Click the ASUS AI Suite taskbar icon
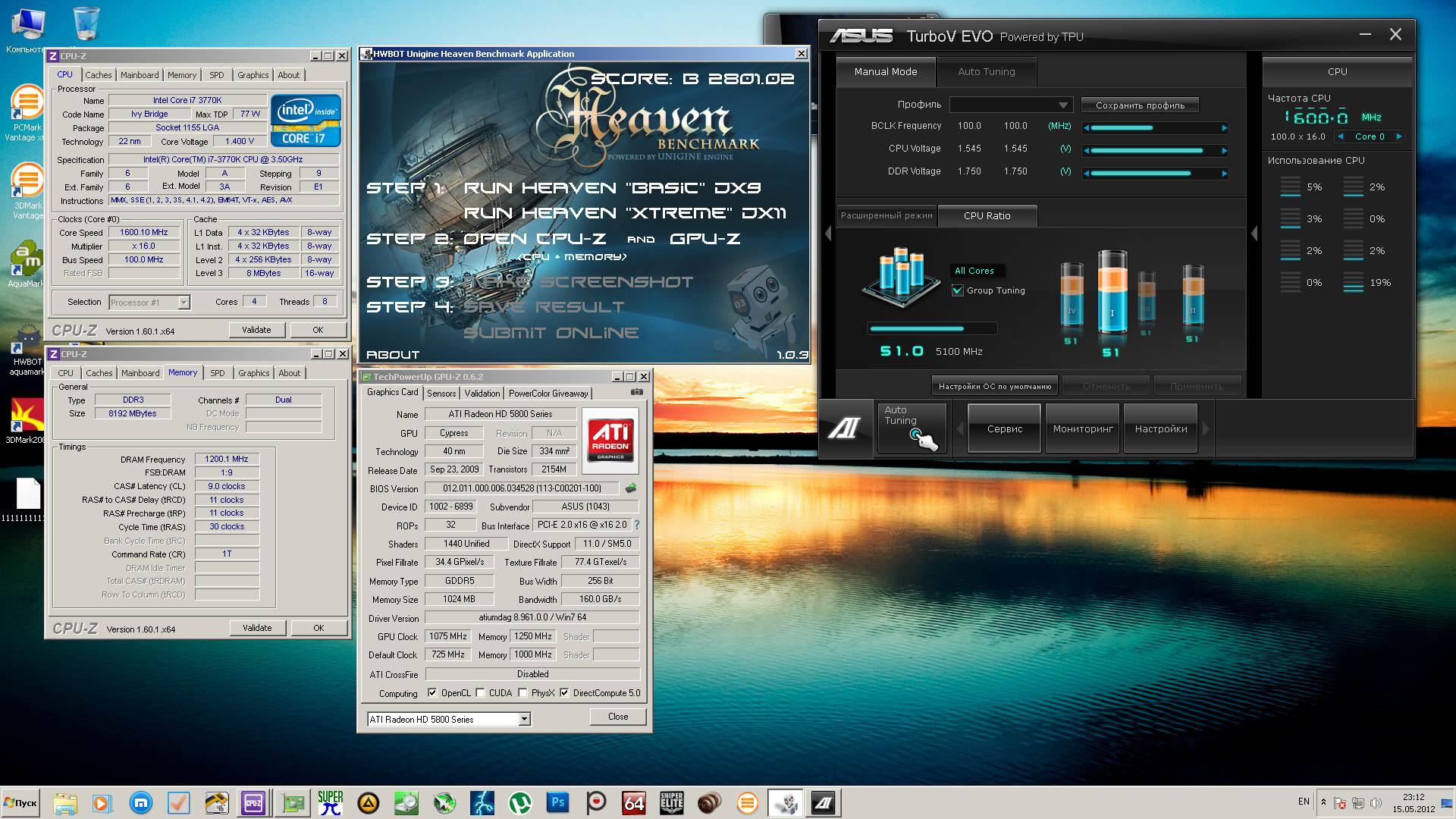This screenshot has height=819, width=1456. pyautogui.click(x=823, y=803)
